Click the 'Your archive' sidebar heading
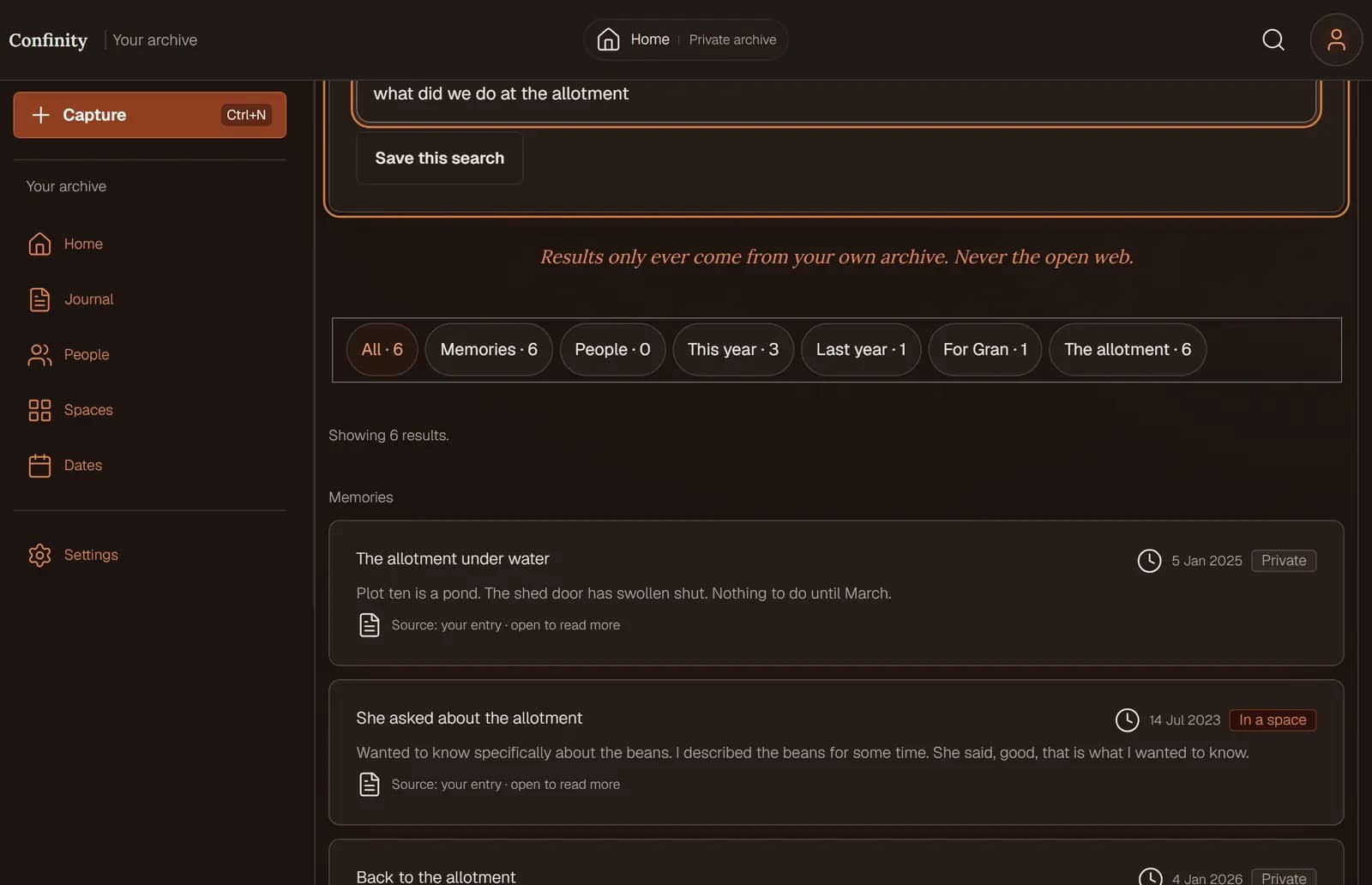This screenshot has width=1372, height=885. 66,186
